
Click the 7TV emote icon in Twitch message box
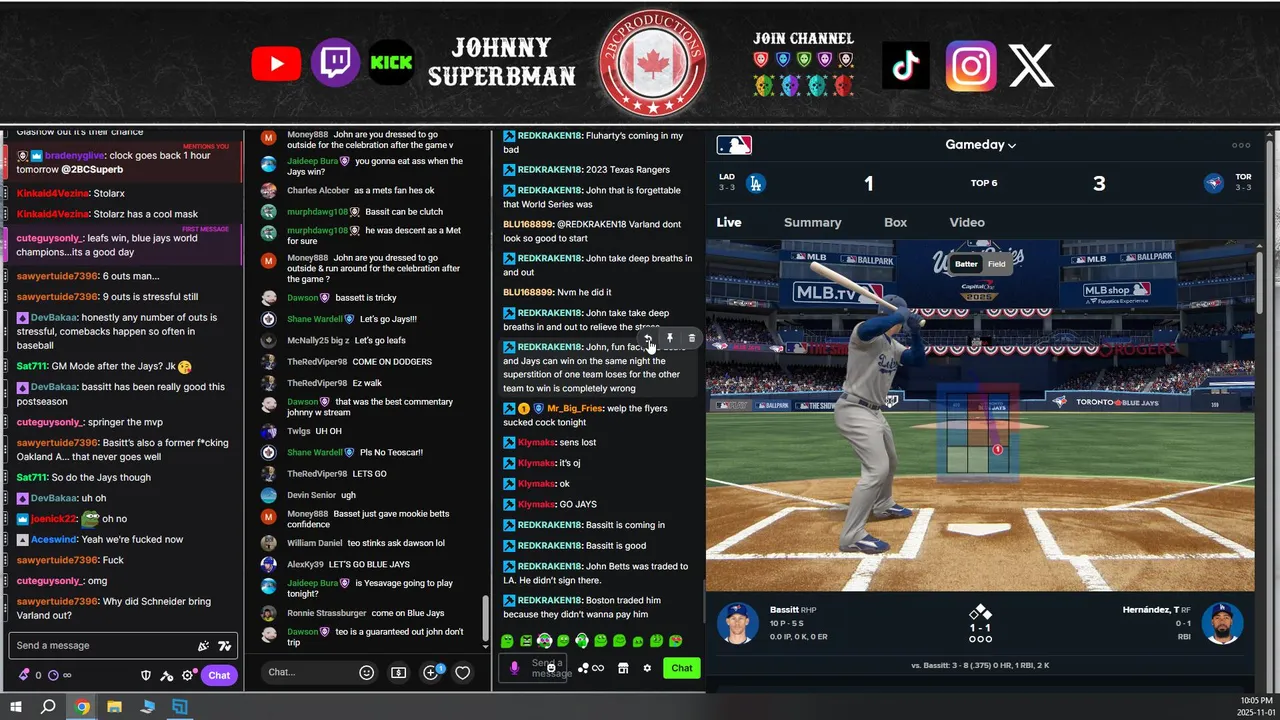(x=225, y=646)
